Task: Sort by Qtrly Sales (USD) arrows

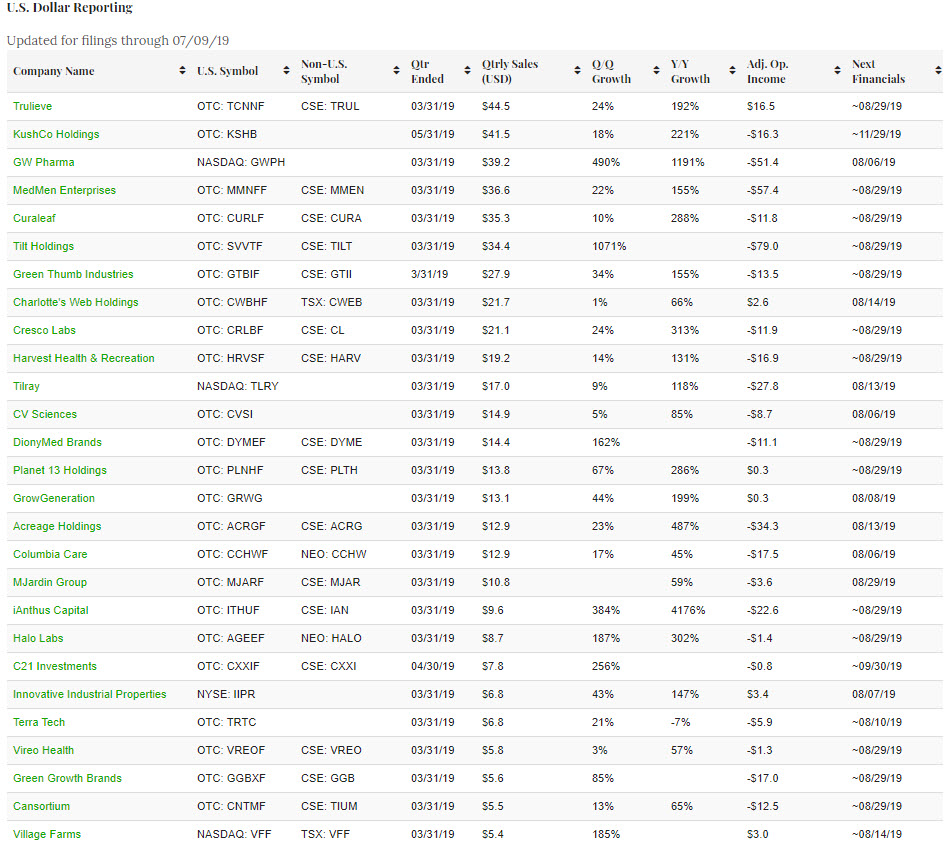Action: pos(577,71)
